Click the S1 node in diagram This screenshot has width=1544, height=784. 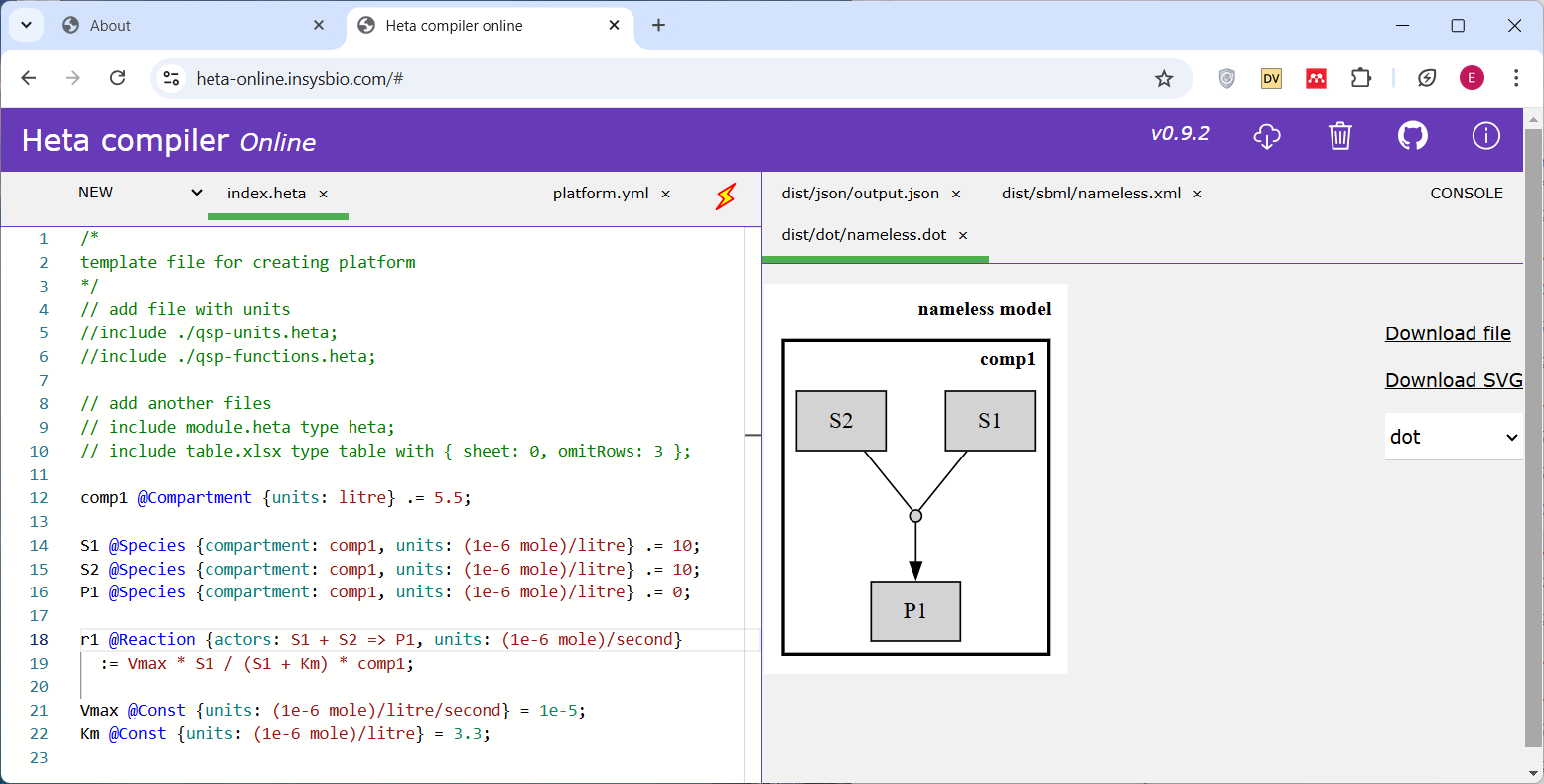[x=990, y=421]
